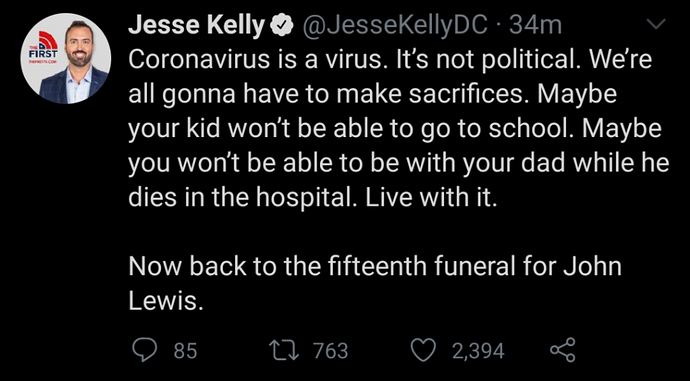690x381 pixels.
Task: Click the word 'Lewis.' on the last line
Action: pyautogui.click(x=166, y=301)
